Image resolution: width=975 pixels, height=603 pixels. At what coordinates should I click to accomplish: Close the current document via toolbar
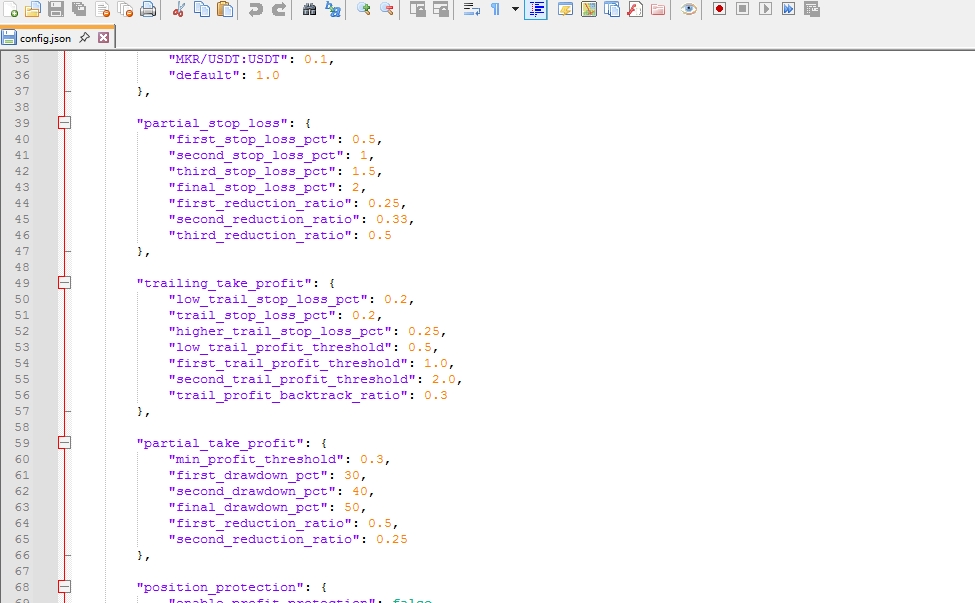click(x=103, y=9)
